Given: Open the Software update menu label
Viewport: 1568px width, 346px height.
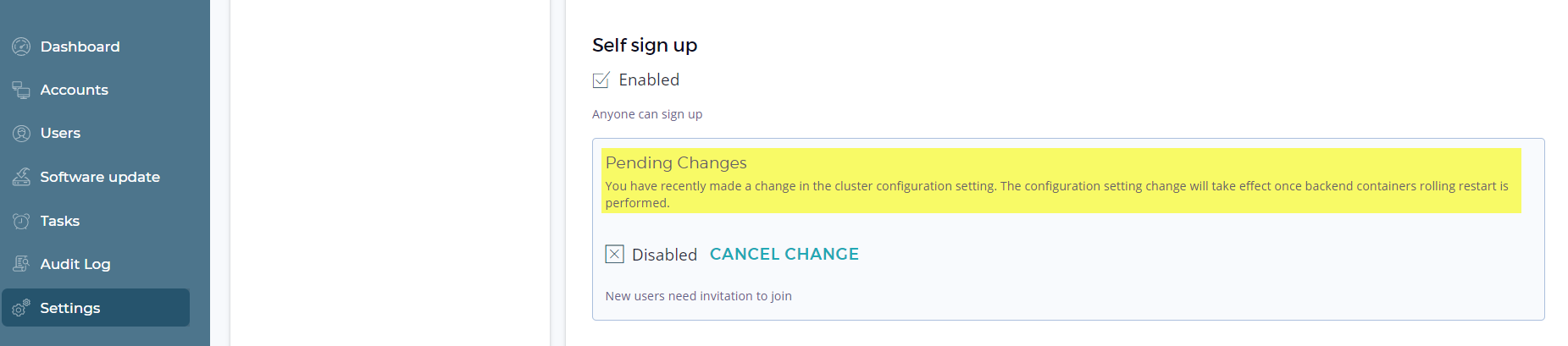Looking at the screenshot, I should 100,177.
